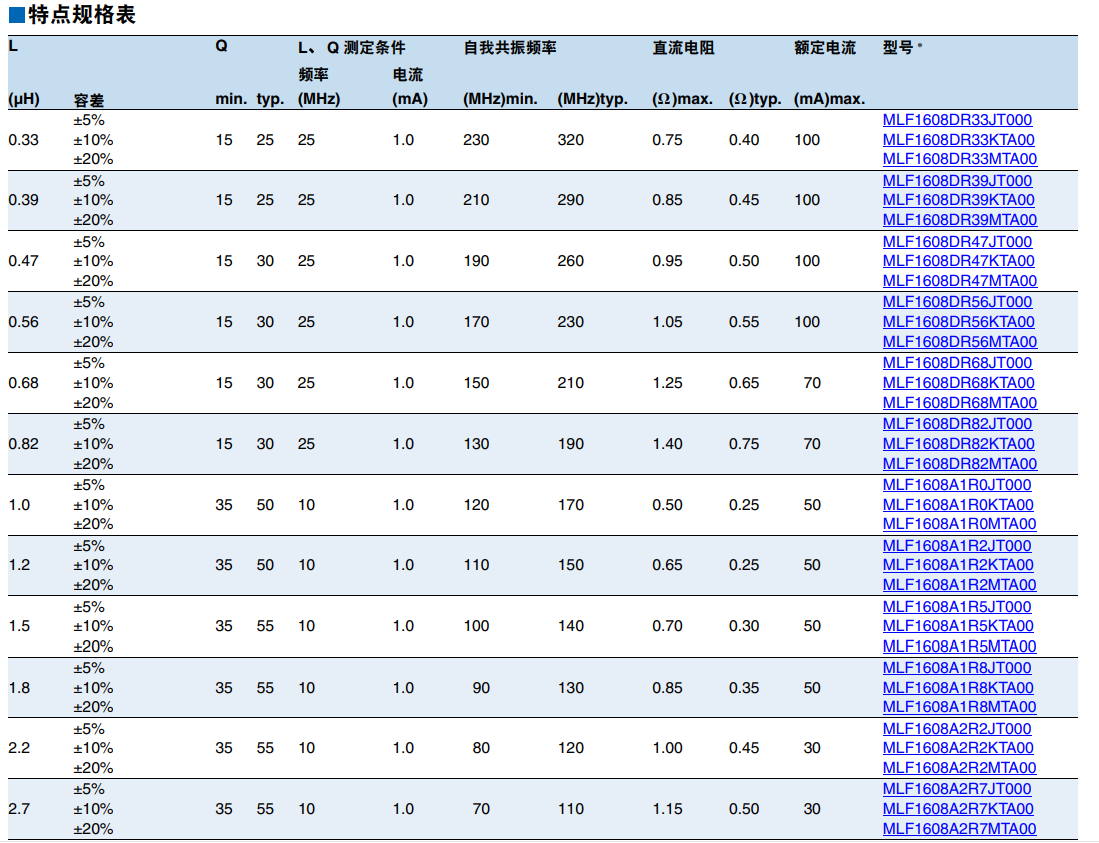The width and height of the screenshot is (1099, 843).
Task: Follow the MLF1608DR39KTA00 link
Action: point(958,200)
